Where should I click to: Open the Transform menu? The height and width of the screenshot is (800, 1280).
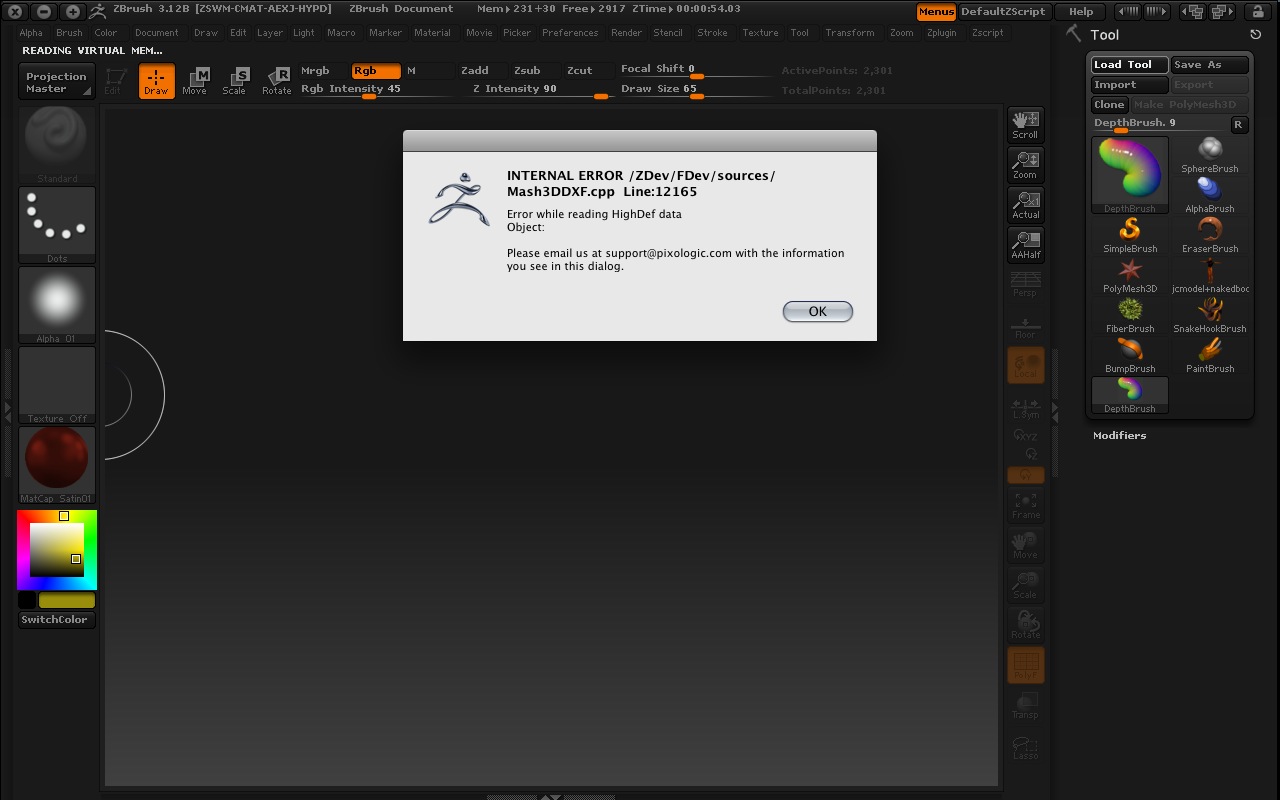coord(850,33)
